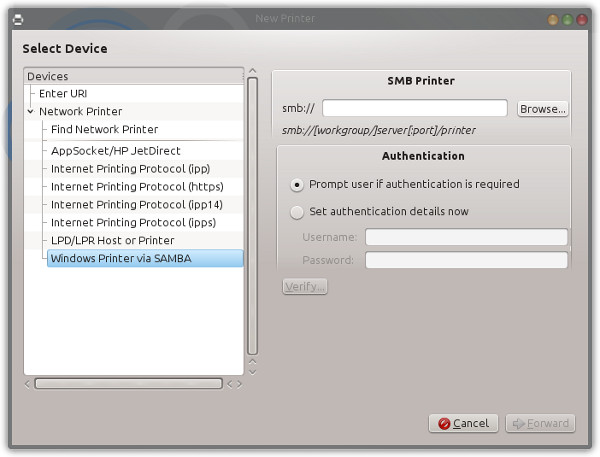Choose Internet Printing Protocol (ipps)
Image resolution: width=600 pixels, height=457 pixels.
pos(134,223)
